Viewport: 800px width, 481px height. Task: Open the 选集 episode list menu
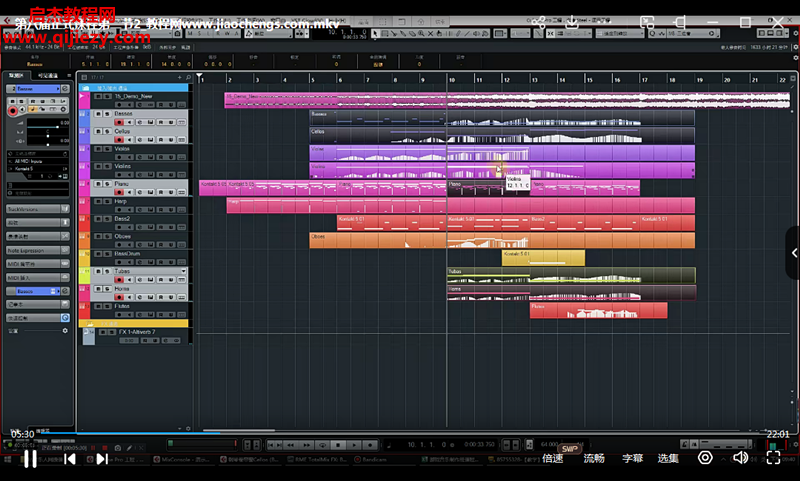[668, 459]
